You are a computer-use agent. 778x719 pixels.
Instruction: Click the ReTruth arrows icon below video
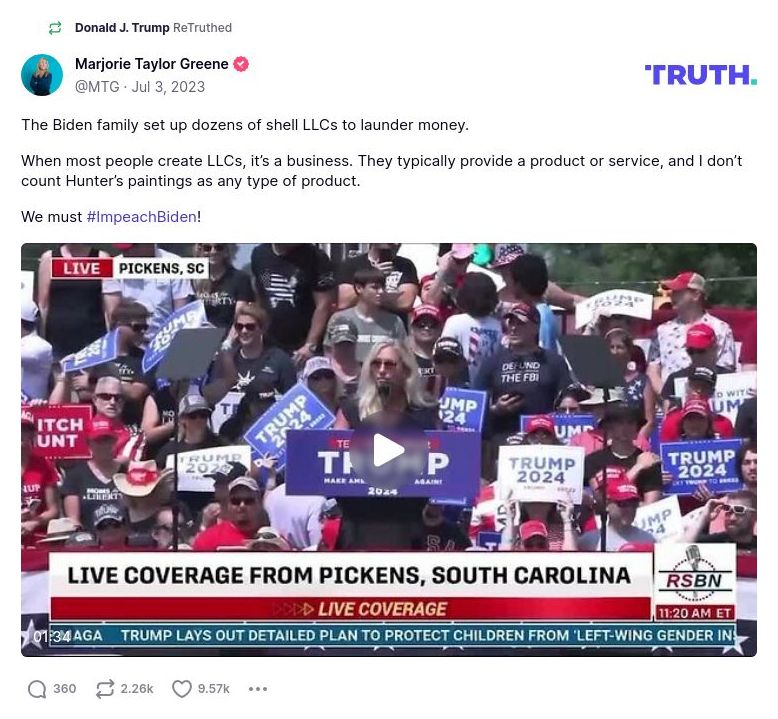click(x=105, y=689)
